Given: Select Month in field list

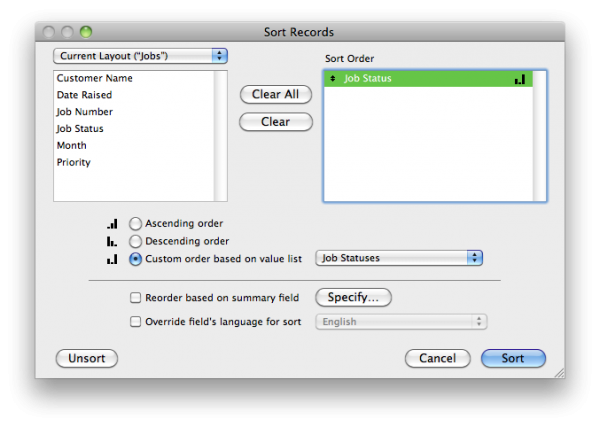Looking at the screenshot, I should pyautogui.click(x=134, y=145).
